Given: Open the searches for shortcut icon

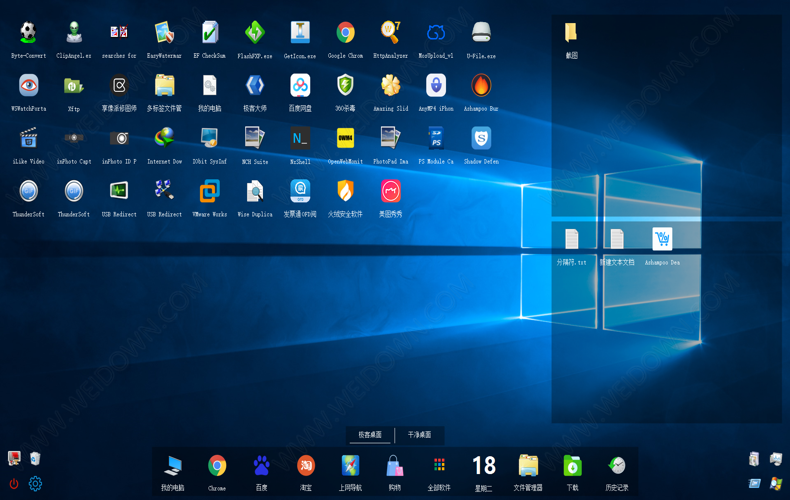Looking at the screenshot, I should 119,32.
